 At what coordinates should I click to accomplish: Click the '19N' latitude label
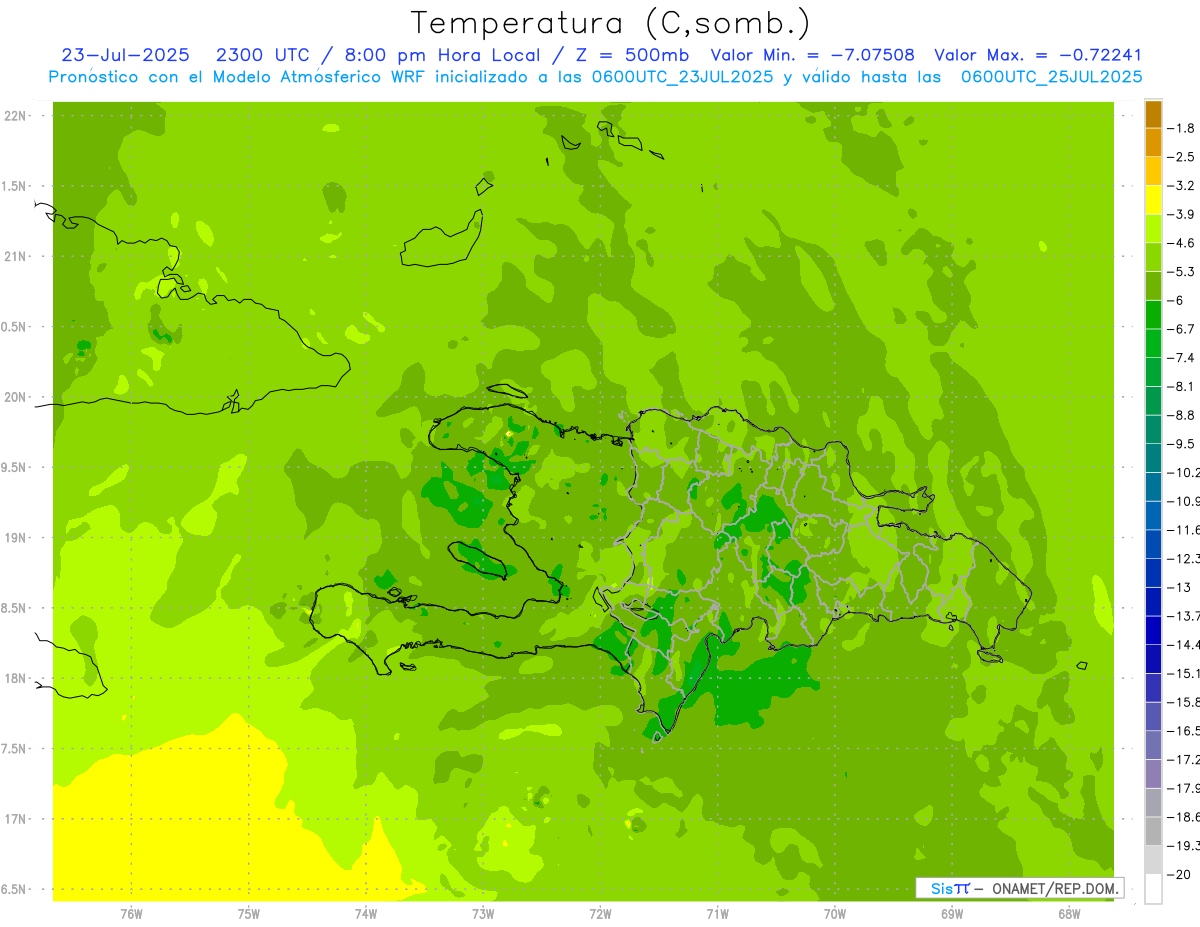coord(14,538)
